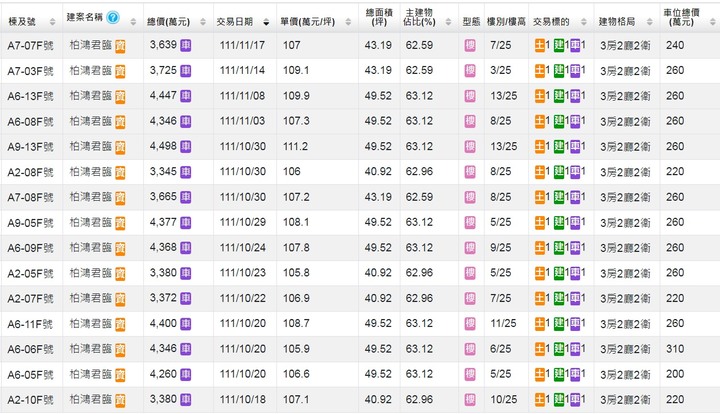The width and height of the screenshot is (720, 414).
Task: Click the 交易標的 column header
Action: pos(551,22)
